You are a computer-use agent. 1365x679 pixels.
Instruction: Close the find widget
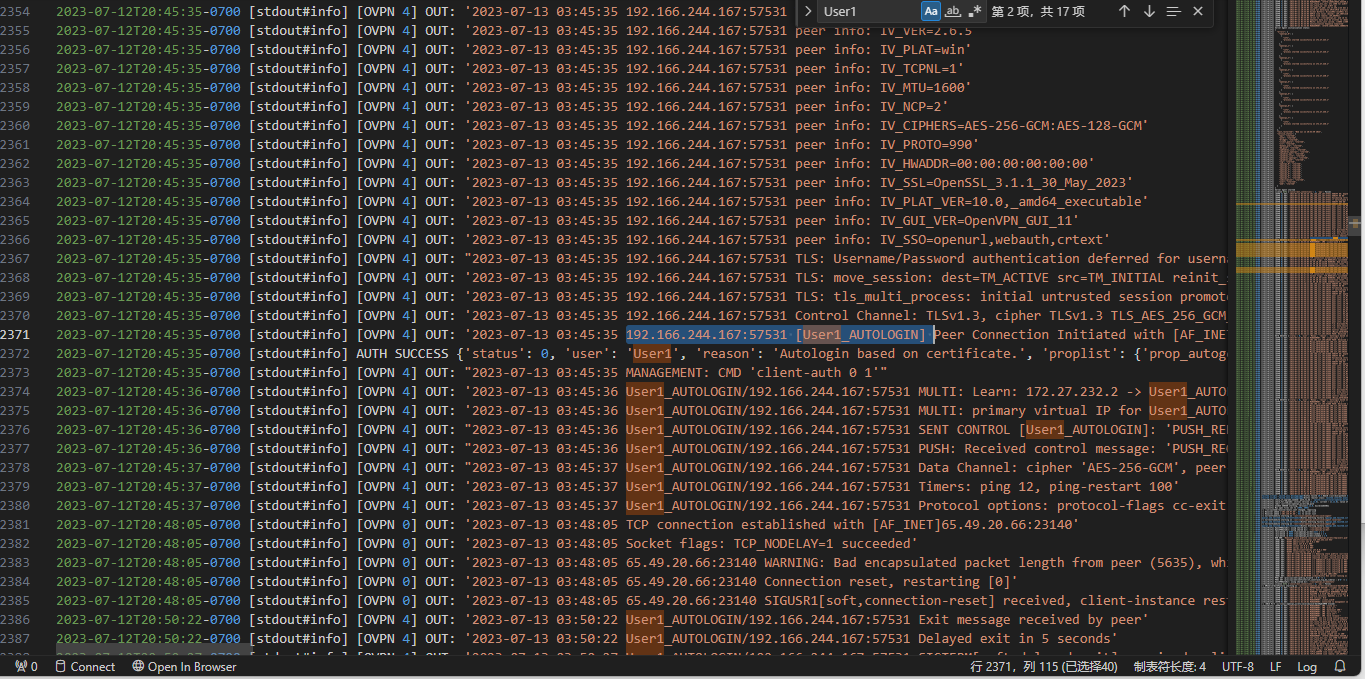point(1198,11)
